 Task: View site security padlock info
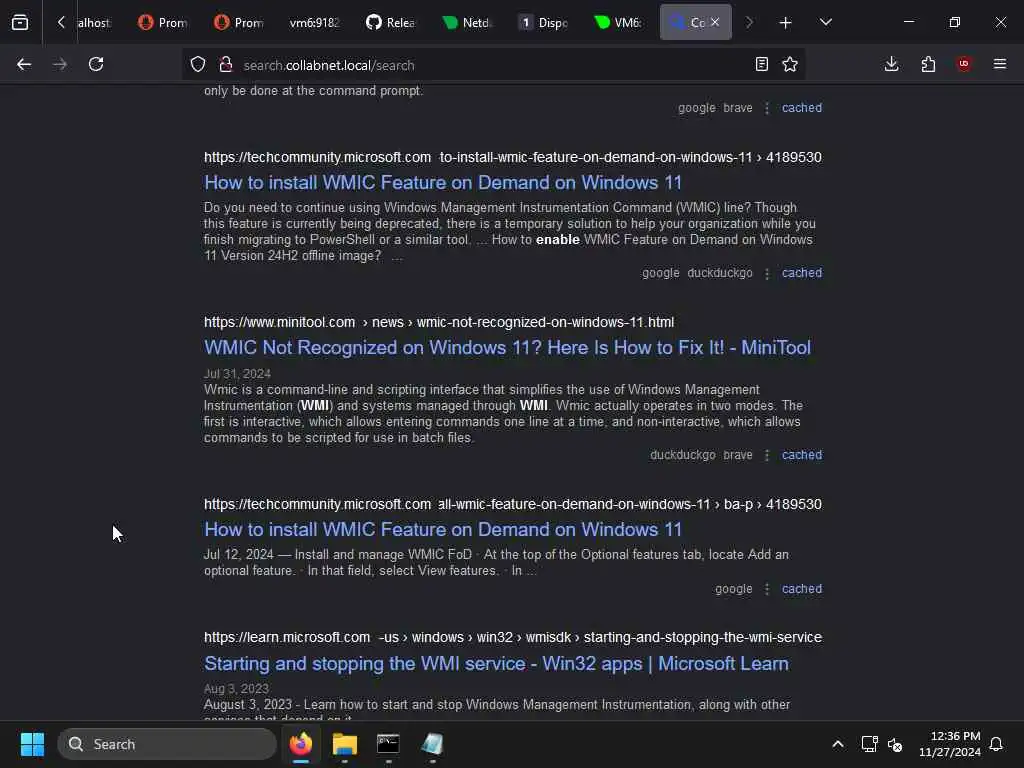pyautogui.click(x=226, y=65)
